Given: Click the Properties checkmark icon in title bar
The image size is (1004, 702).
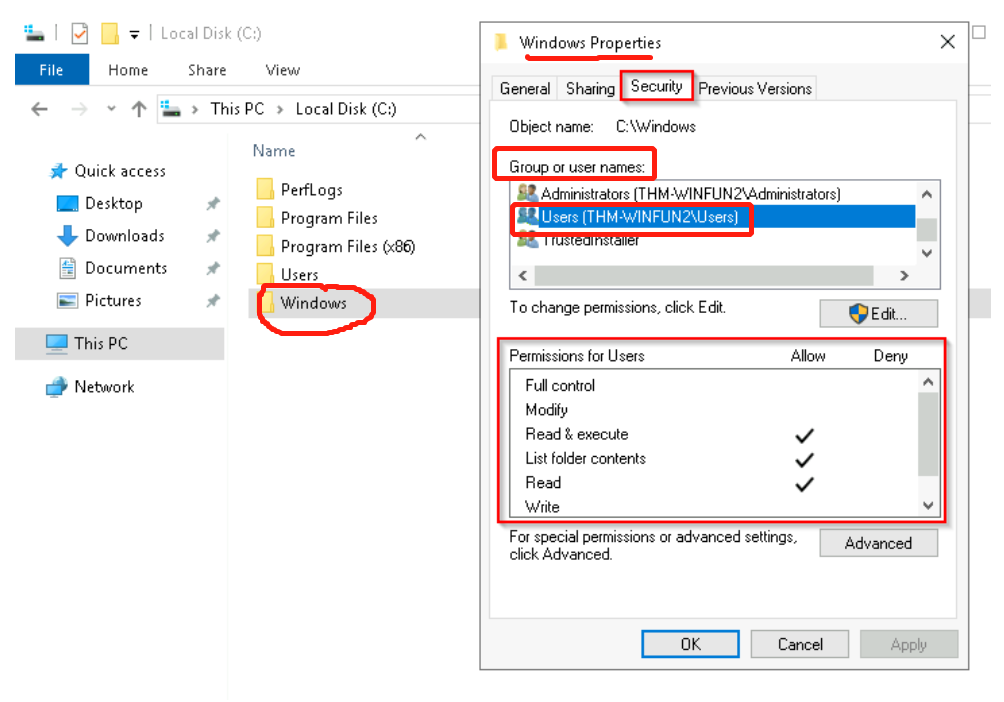Looking at the screenshot, I should tap(80, 34).
